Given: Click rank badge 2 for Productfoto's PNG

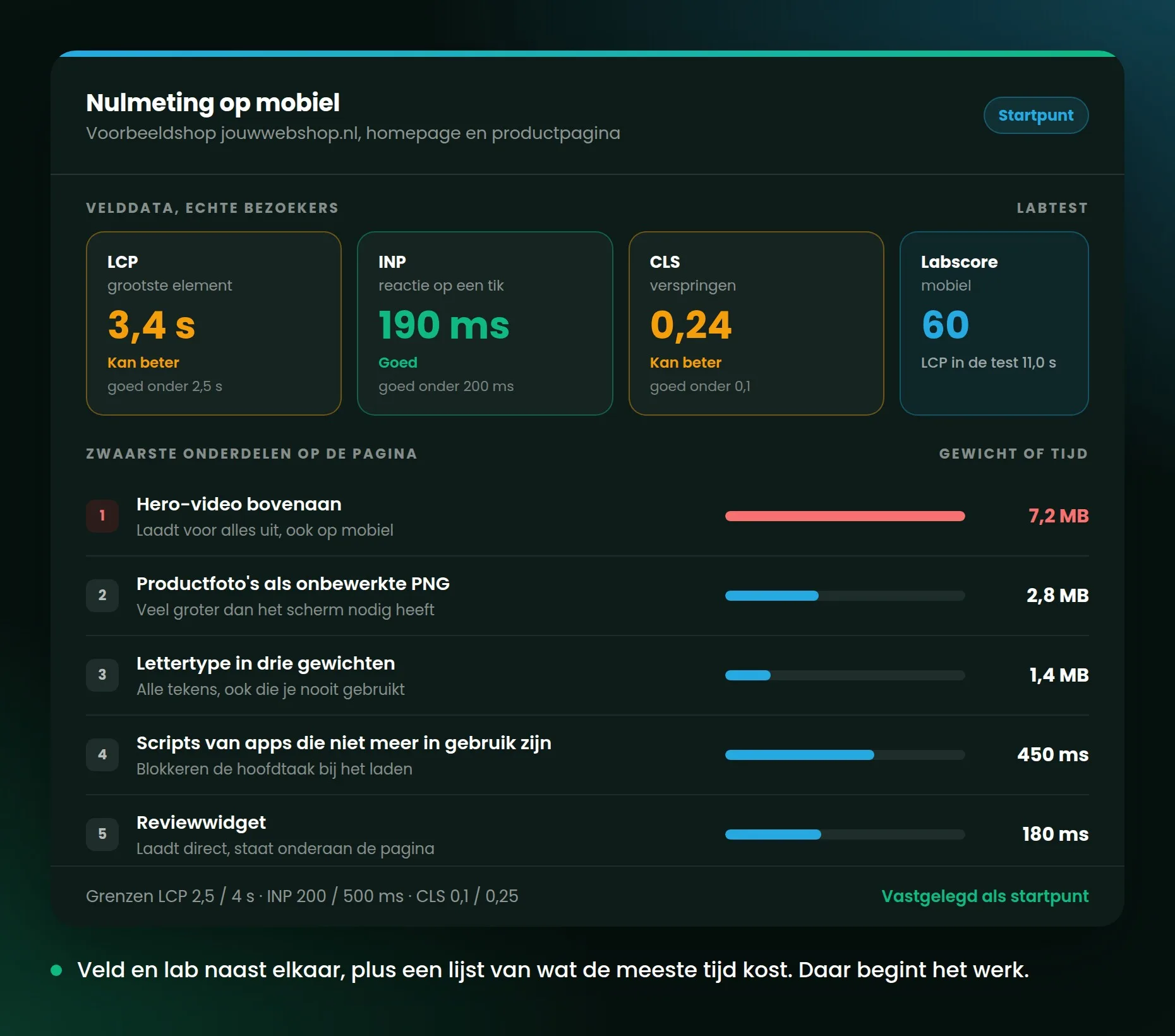Looking at the screenshot, I should (102, 595).
